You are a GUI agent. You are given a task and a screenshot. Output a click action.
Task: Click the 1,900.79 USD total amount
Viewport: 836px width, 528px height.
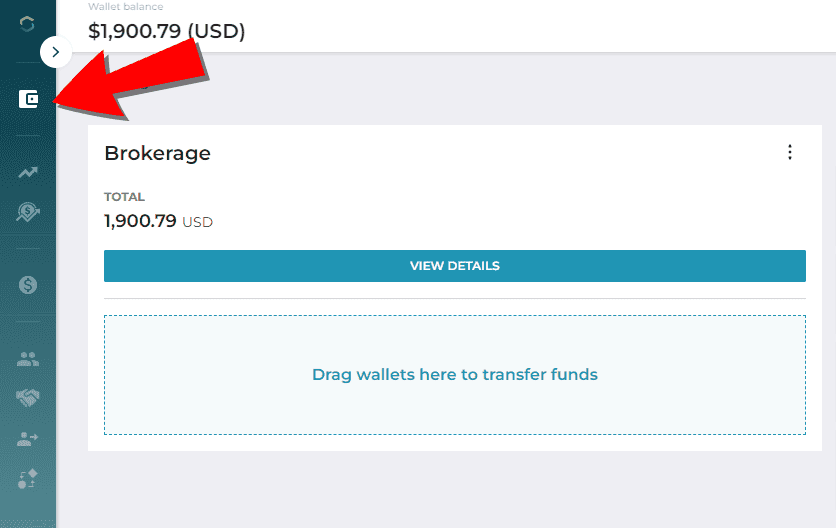pyautogui.click(x=158, y=221)
